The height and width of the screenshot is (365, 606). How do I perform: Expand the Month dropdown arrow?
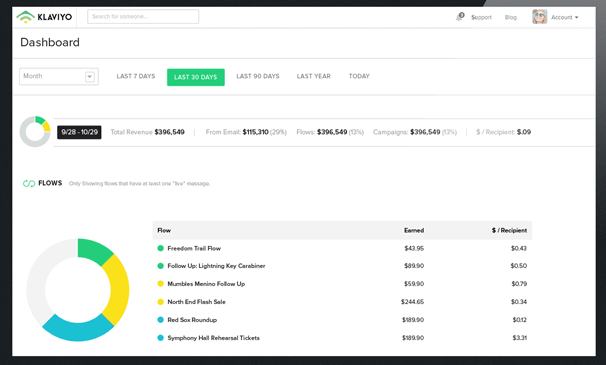[90, 77]
